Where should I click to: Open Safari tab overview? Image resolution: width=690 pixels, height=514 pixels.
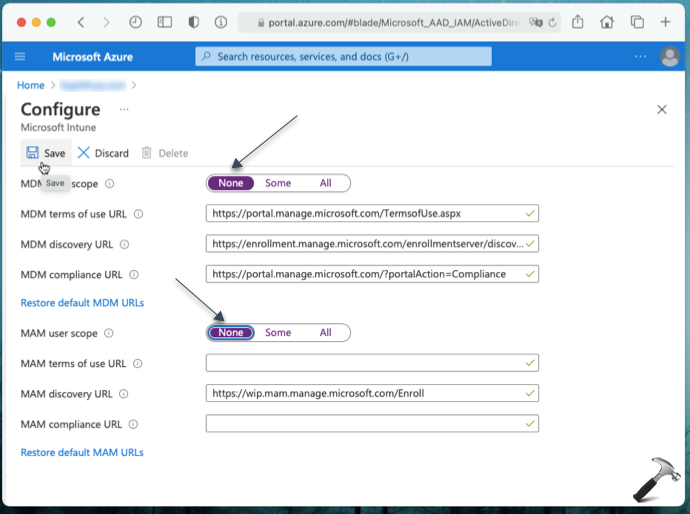638,22
